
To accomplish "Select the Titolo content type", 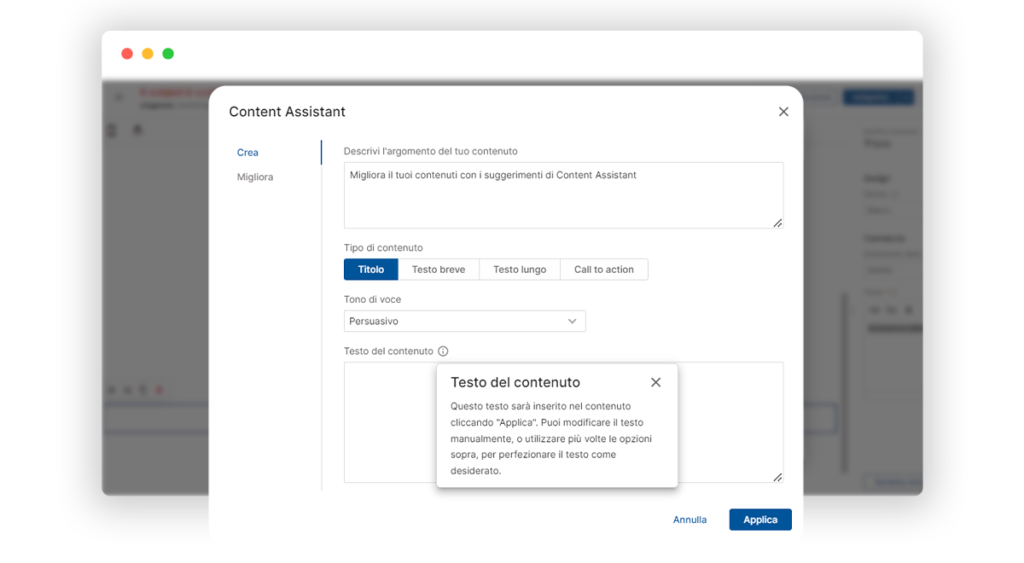I will [x=371, y=269].
